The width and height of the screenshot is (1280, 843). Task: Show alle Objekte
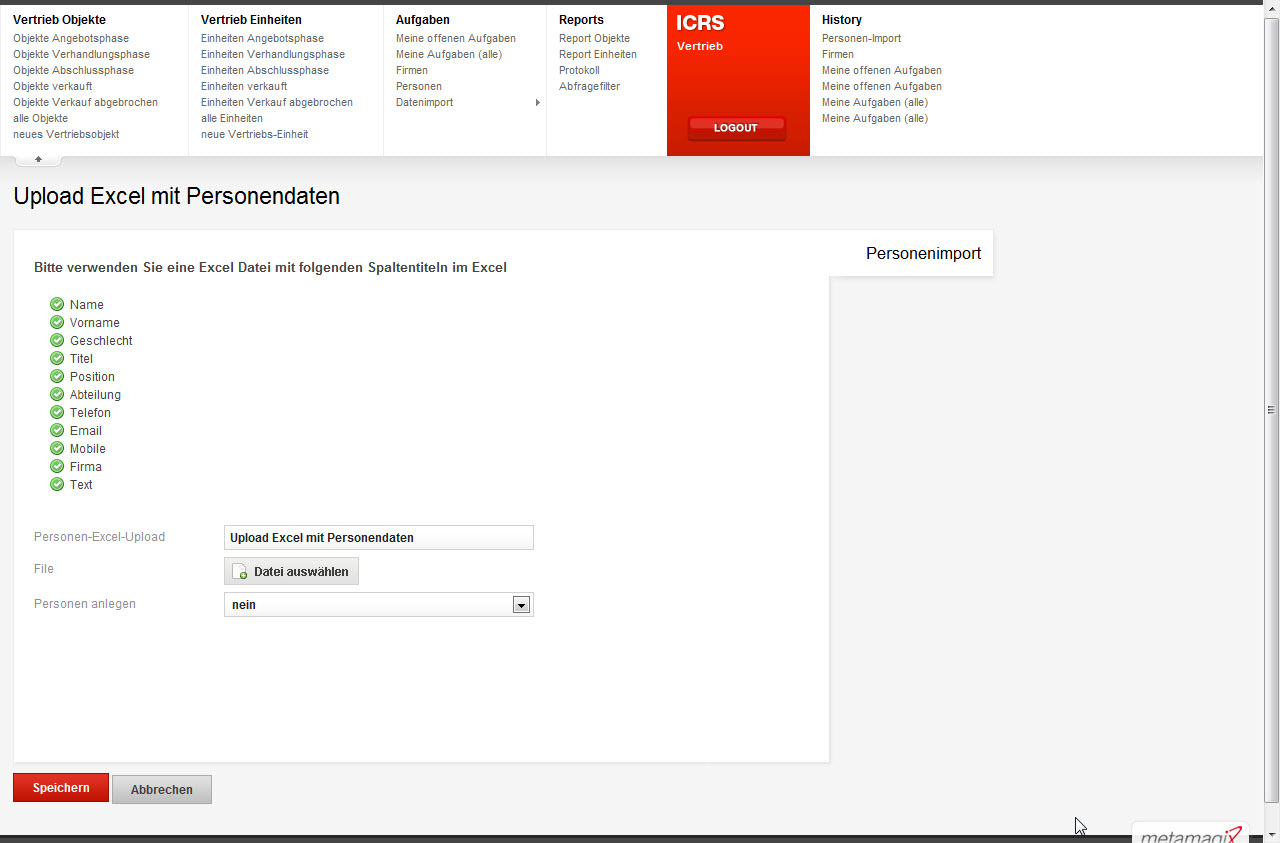tap(40, 118)
